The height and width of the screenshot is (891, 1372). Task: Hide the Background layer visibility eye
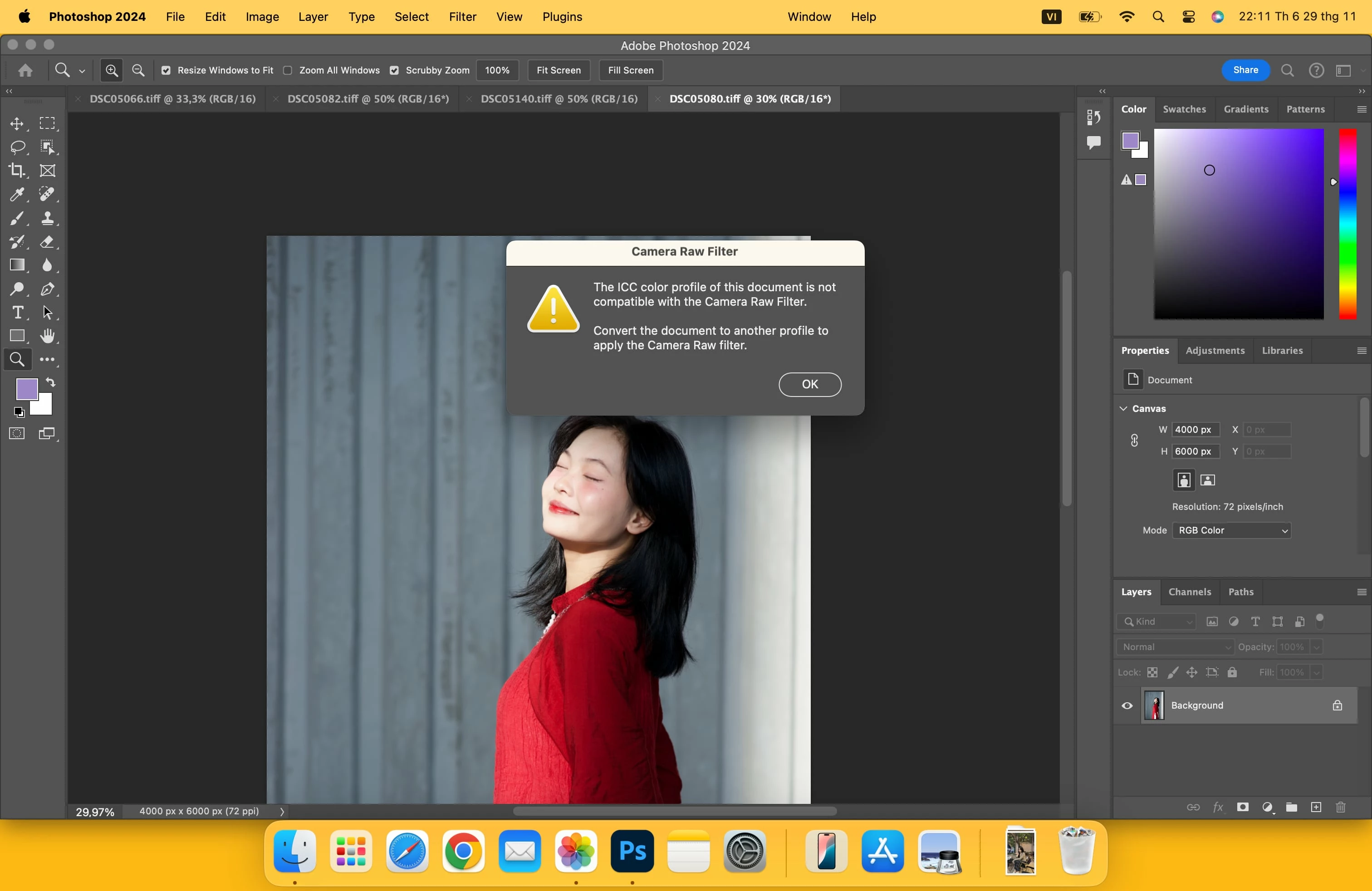1127,705
